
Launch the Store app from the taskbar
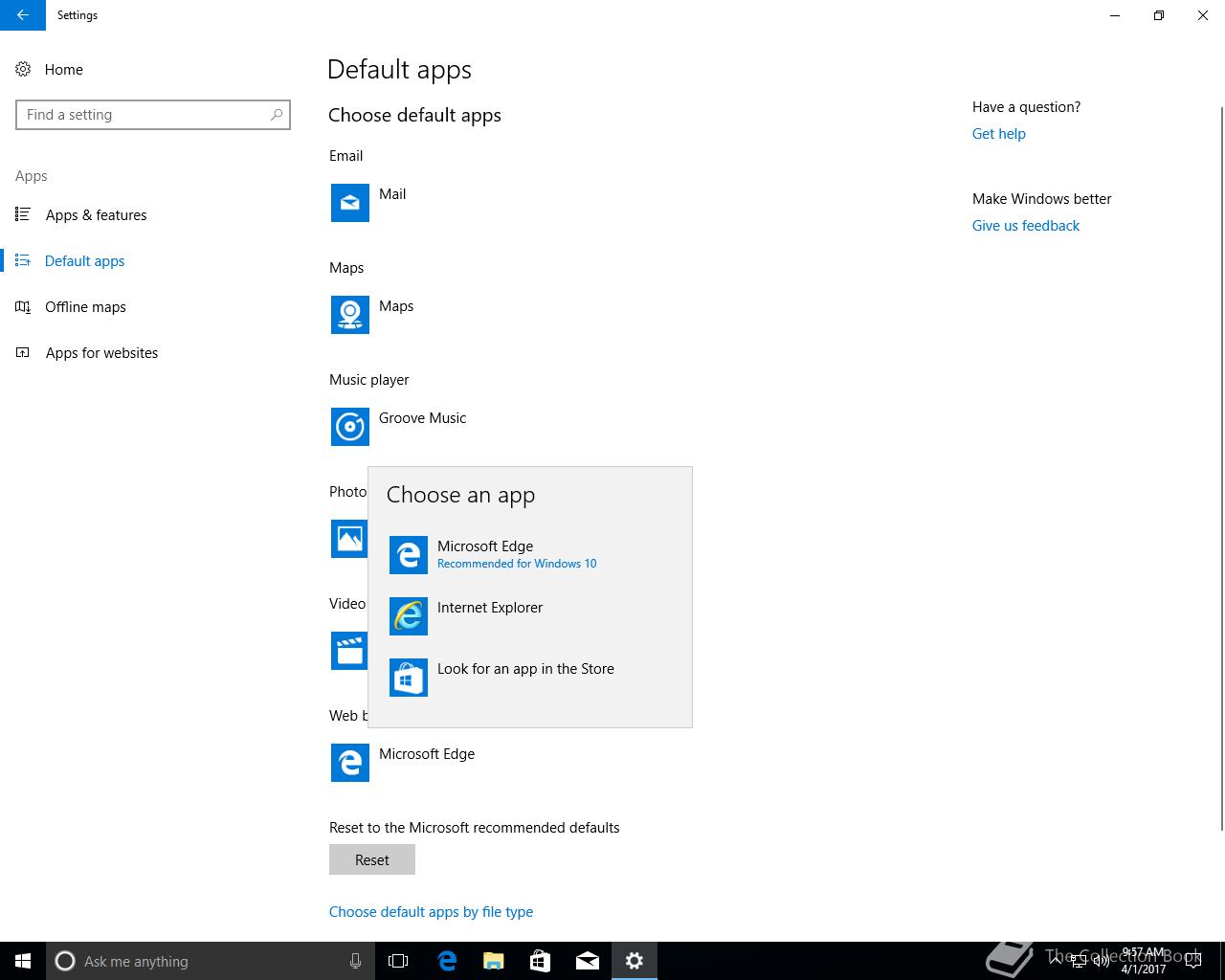pos(540,961)
